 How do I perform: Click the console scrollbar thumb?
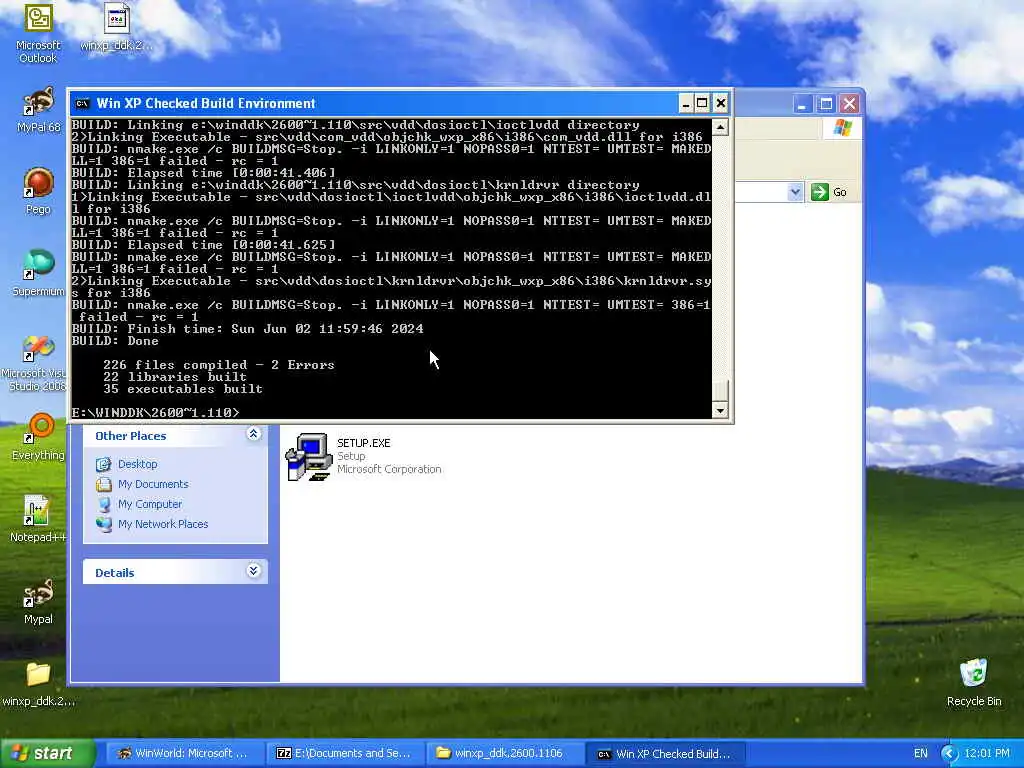click(x=720, y=391)
